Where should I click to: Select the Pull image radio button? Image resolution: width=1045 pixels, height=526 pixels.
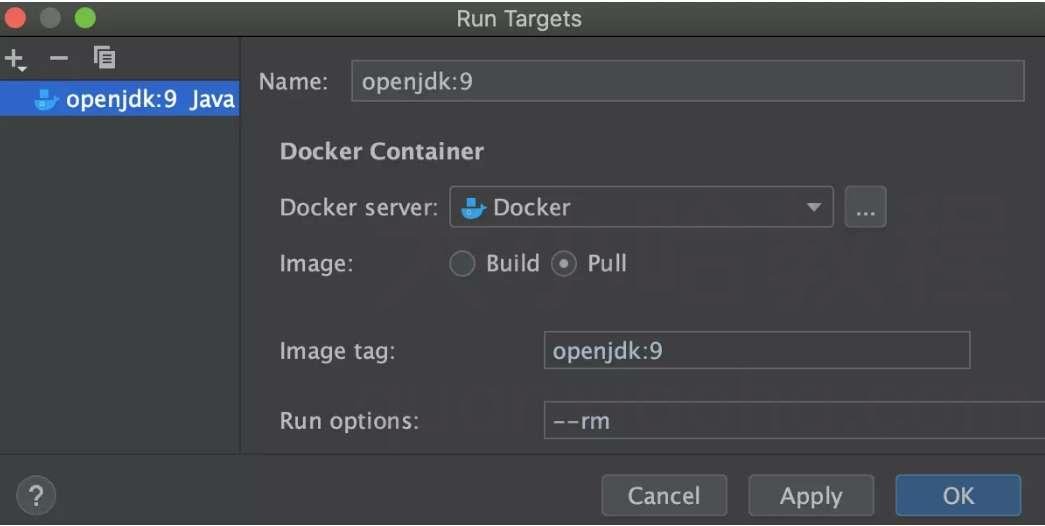(x=564, y=264)
